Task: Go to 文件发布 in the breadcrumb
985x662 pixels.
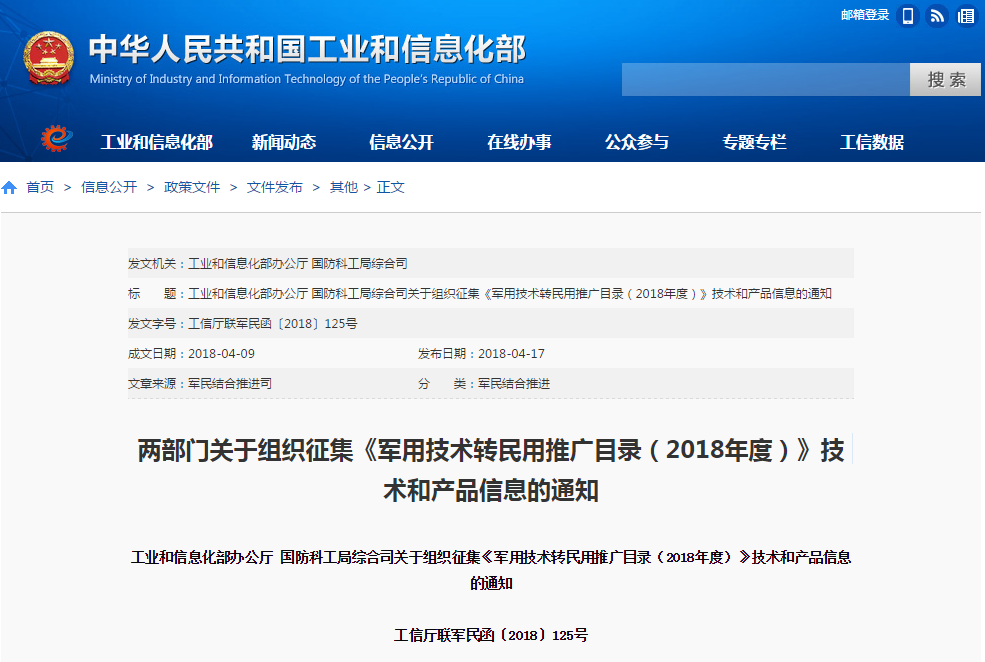Action: click(x=275, y=187)
